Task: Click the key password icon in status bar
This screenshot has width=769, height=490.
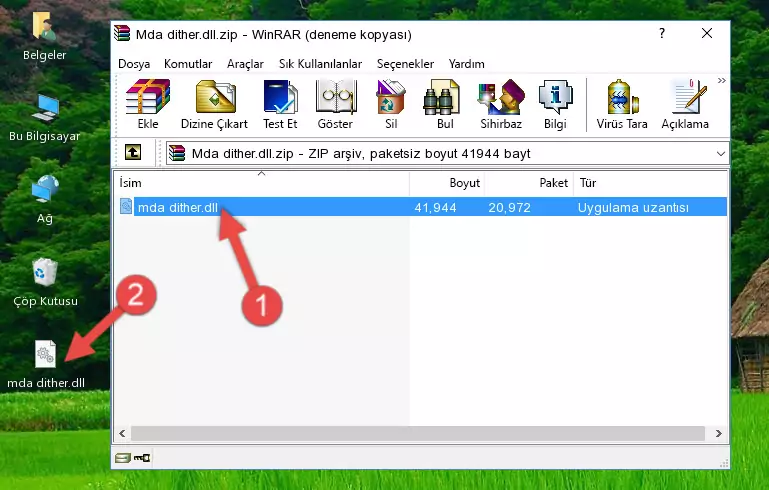Action: coord(142,458)
